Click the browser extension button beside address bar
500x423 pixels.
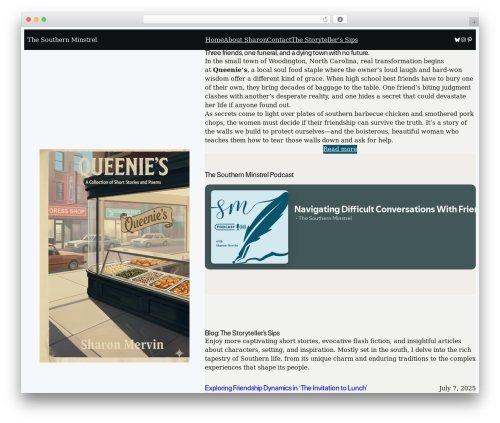tap(340, 19)
